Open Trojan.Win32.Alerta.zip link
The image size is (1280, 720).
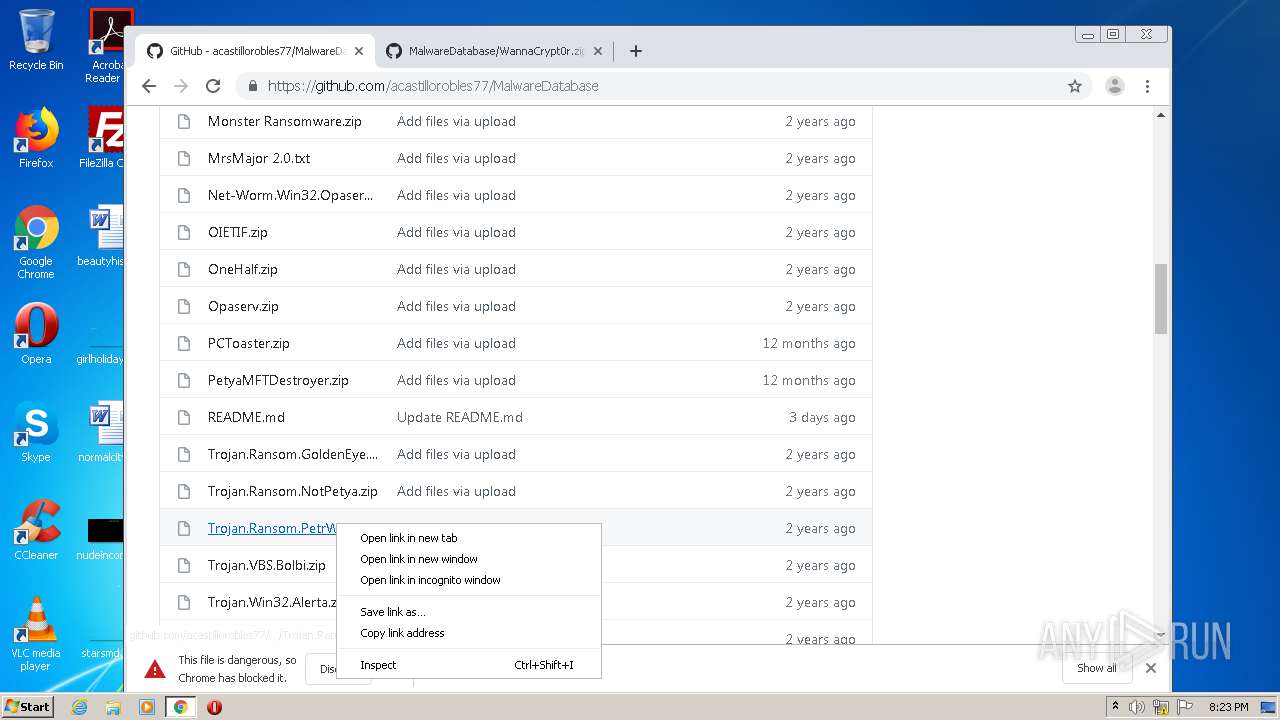272,602
